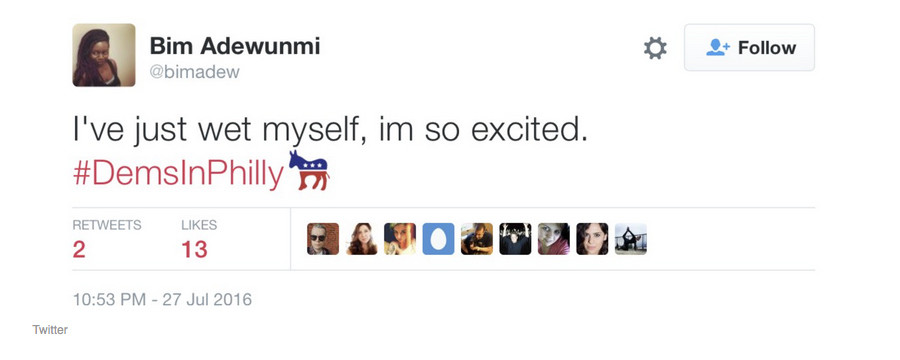Open fifth liker avatar seated person
This screenshot has height=360, width=900.
coord(476,239)
